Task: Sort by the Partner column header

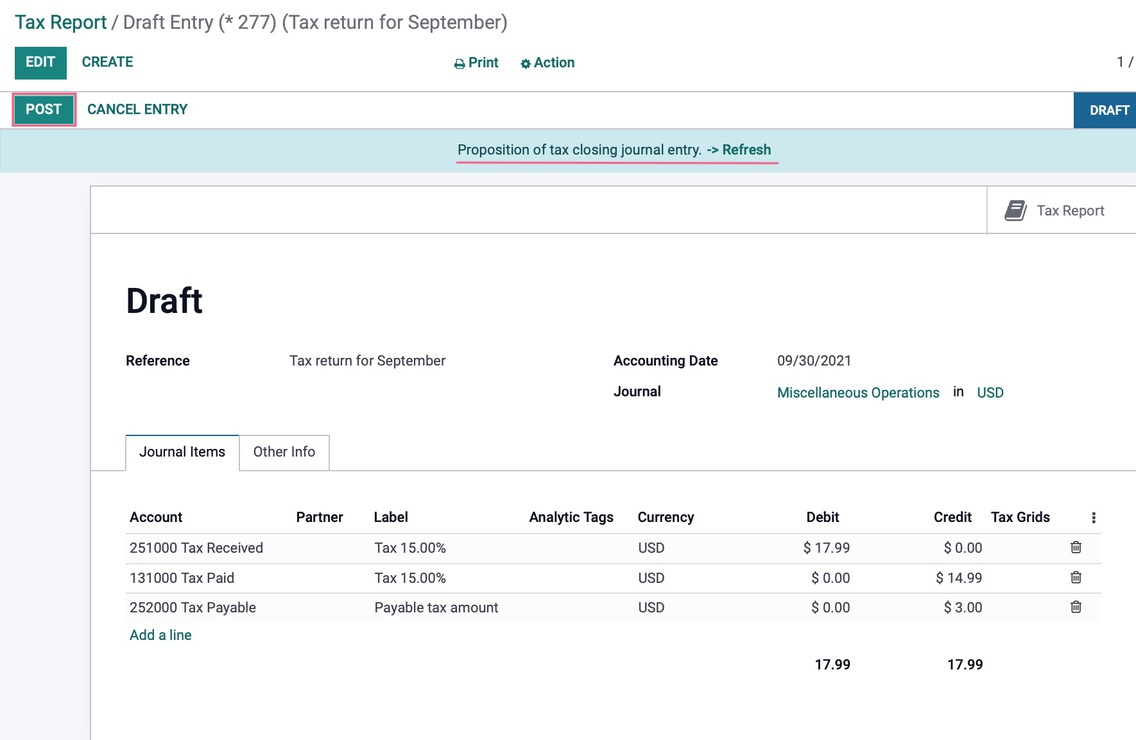Action: pos(320,517)
